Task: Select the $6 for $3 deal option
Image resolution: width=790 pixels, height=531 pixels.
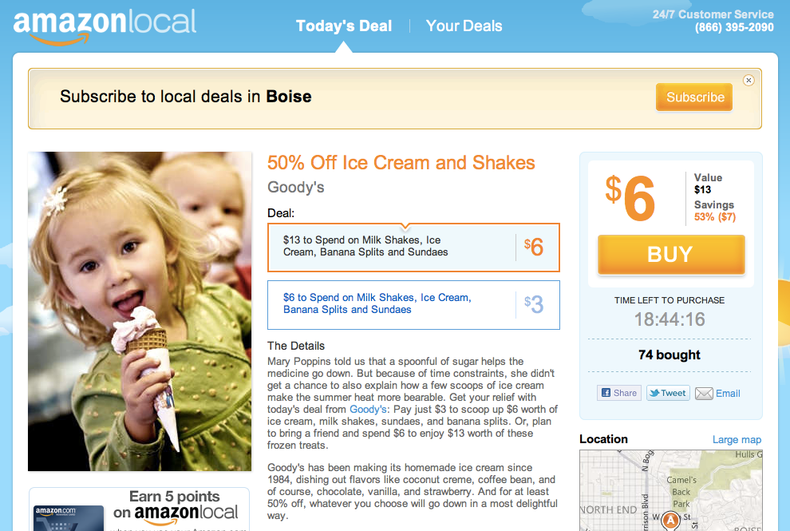Action: click(x=413, y=304)
